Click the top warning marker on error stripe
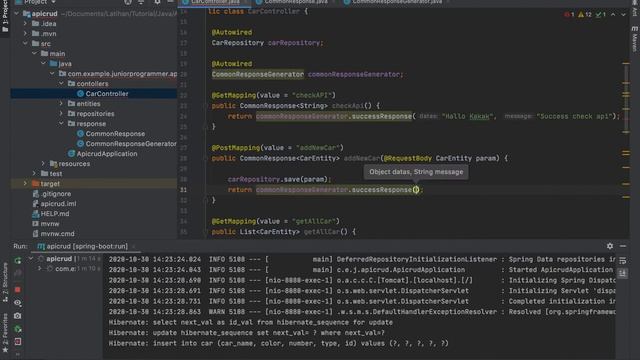Image resolution: width=640 pixels, height=360 pixels. (x=625, y=63)
